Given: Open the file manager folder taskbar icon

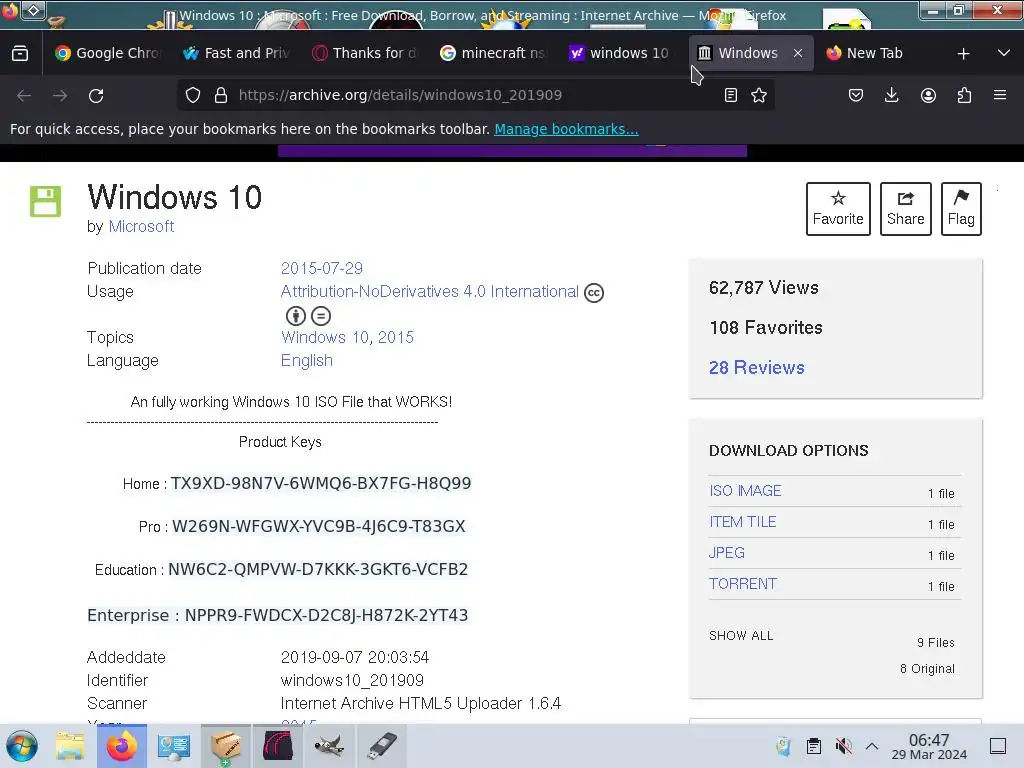Looking at the screenshot, I should (70, 746).
